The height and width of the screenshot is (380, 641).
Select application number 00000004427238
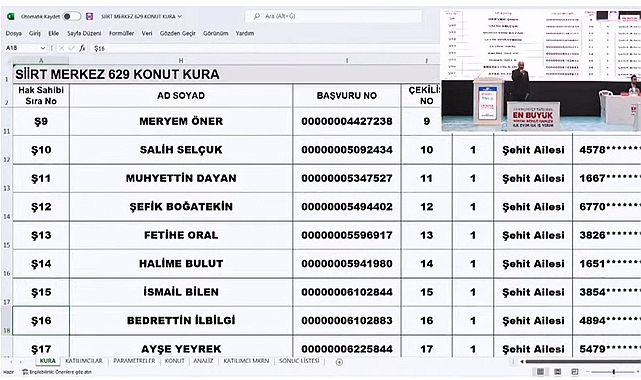[x=347, y=121]
